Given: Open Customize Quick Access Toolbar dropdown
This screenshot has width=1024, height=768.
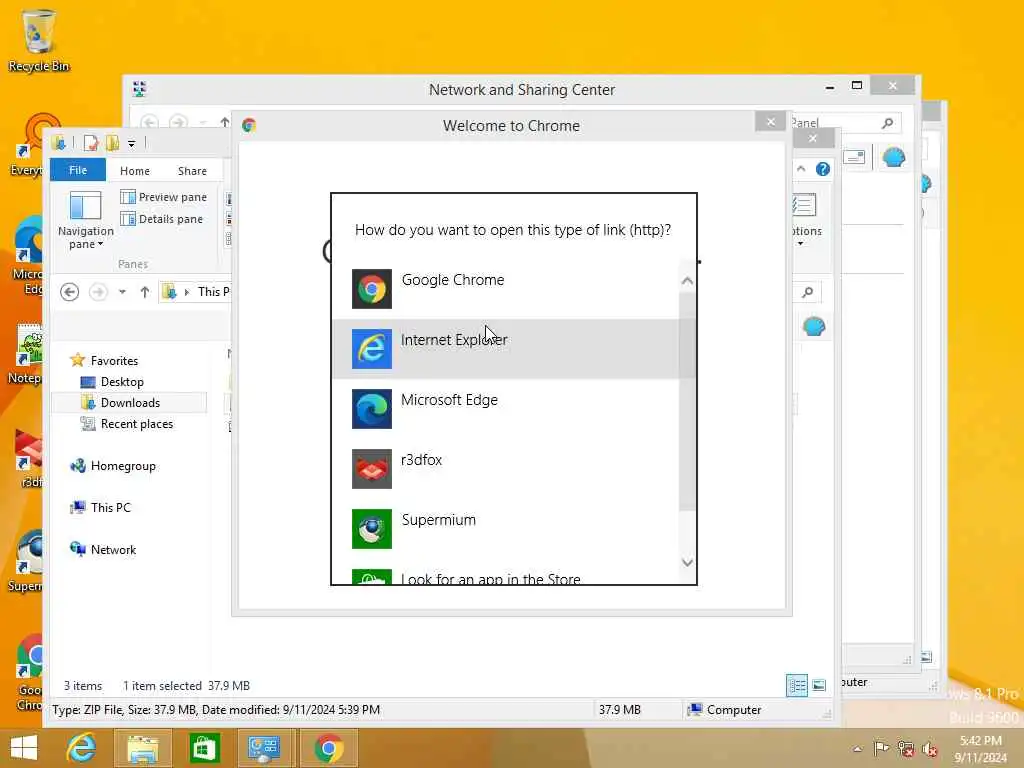Looking at the screenshot, I should tap(131, 143).
